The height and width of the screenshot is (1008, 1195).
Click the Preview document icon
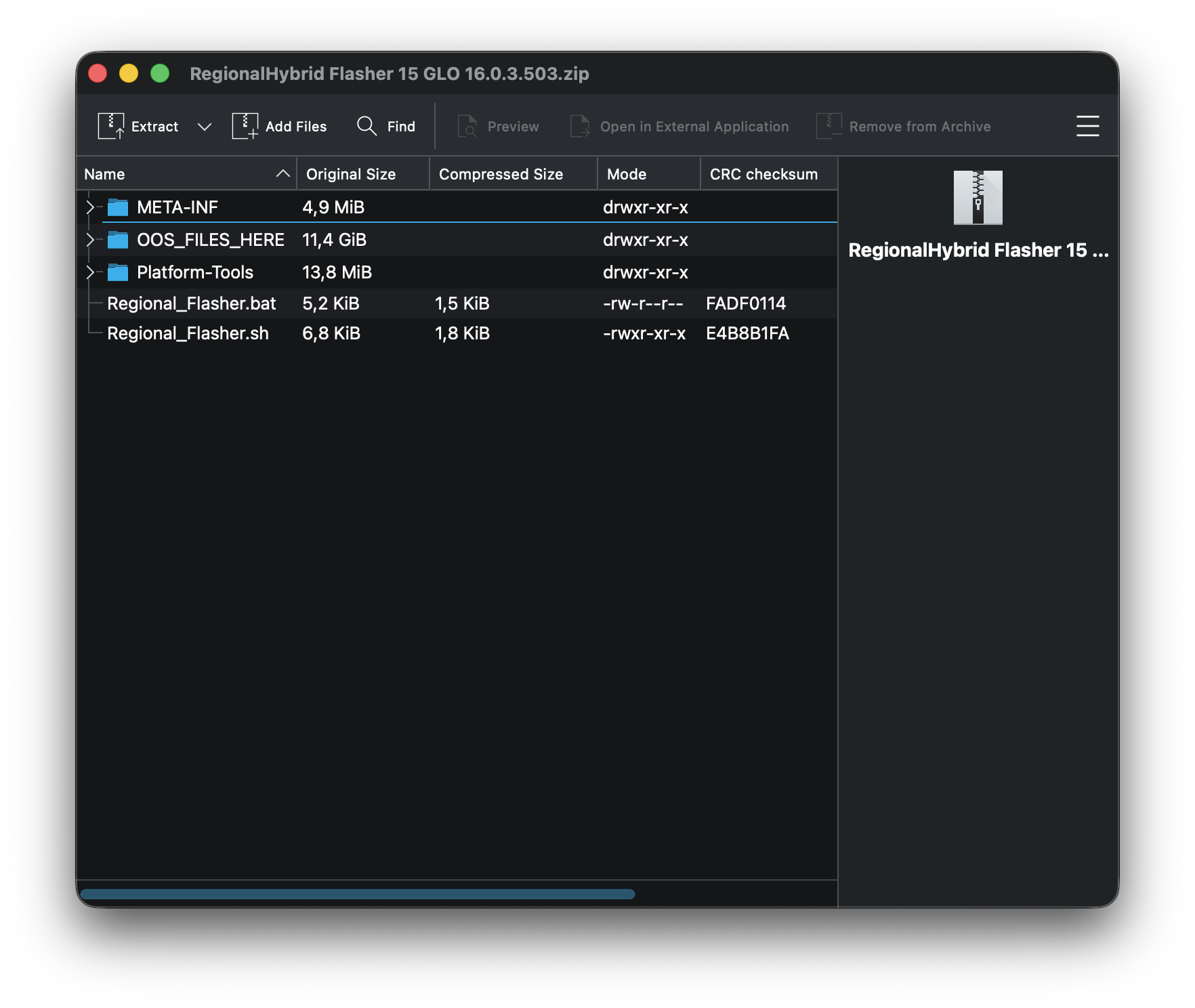coord(467,126)
